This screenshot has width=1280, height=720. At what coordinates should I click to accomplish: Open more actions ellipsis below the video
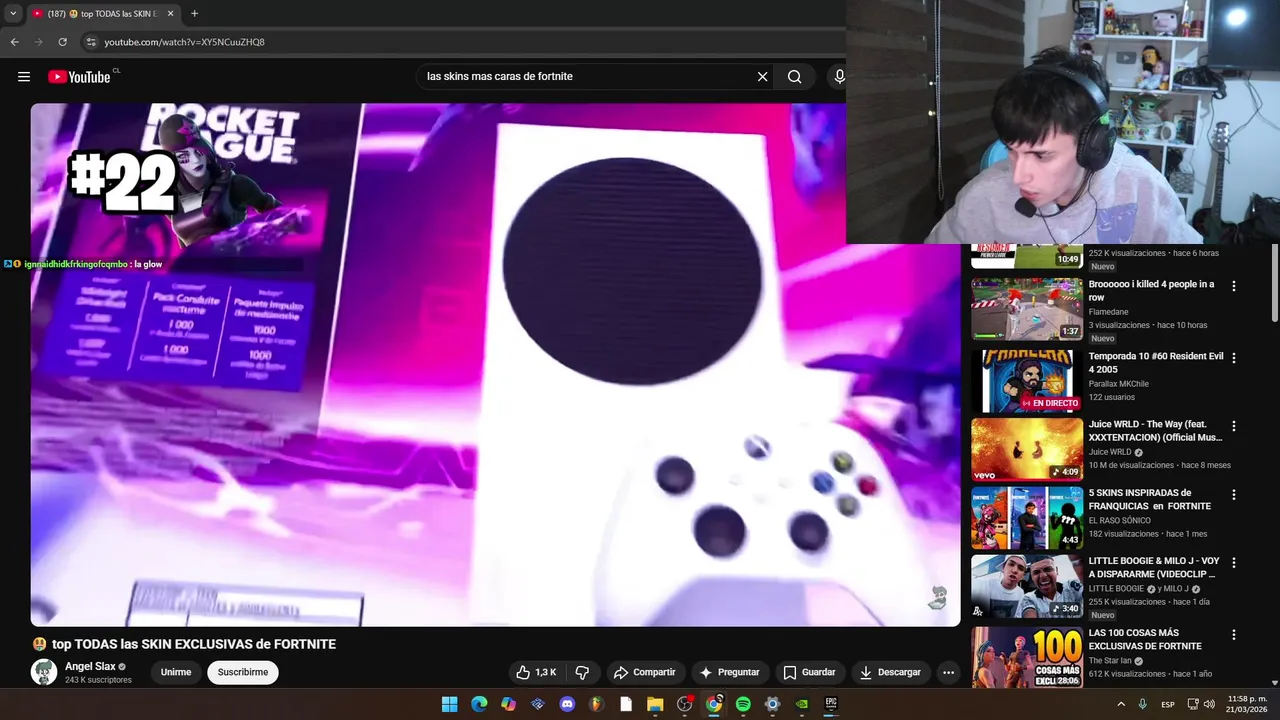pos(948,673)
